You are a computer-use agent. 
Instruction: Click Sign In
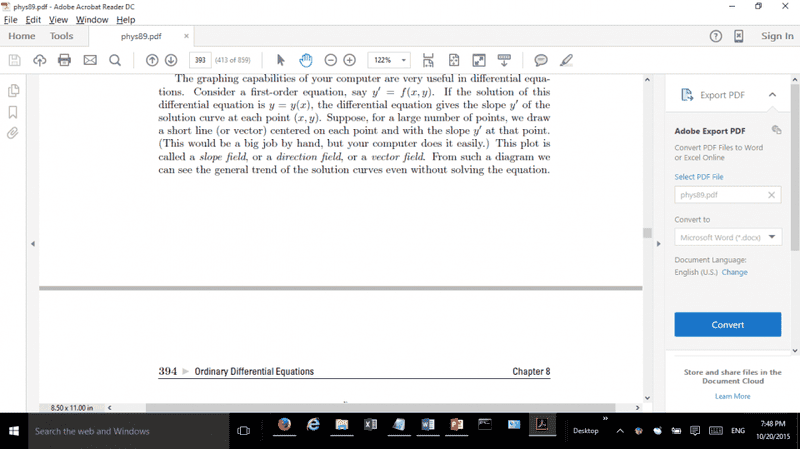pos(777,36)
